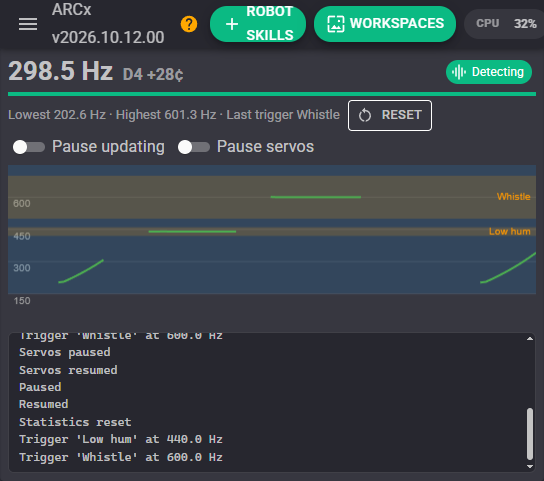Open the hamburger navigation menu
The height and width of the screenshot is (481, 544).
point(28,24)
